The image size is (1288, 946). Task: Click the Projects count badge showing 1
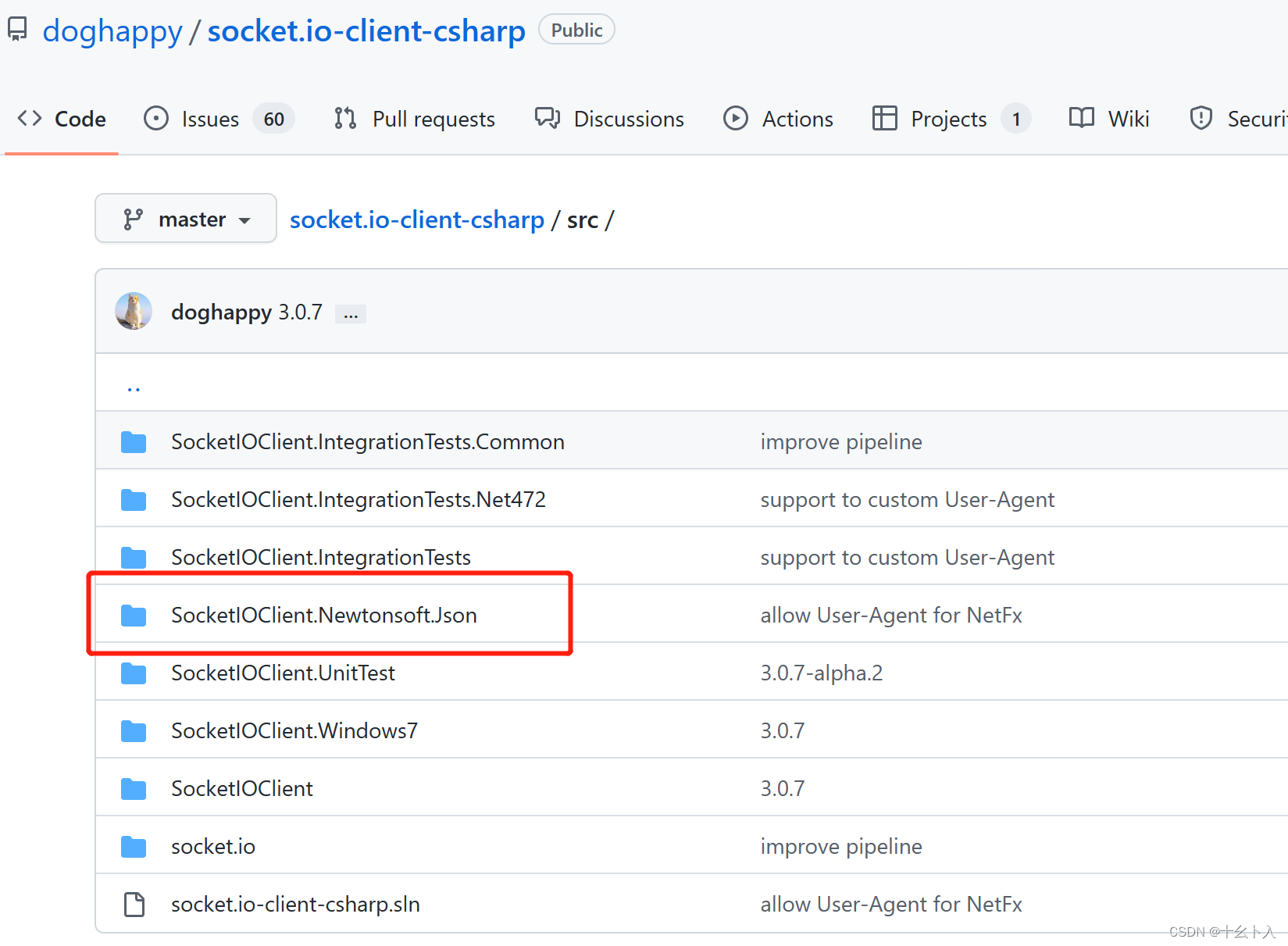(1016, 119)
